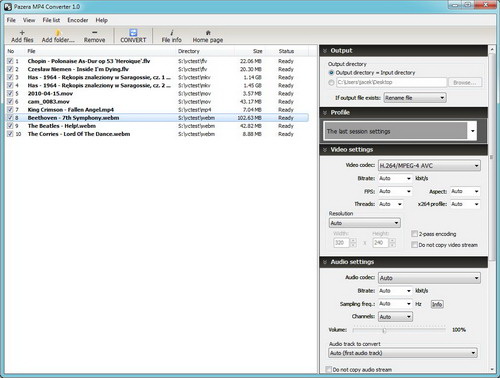Start conversion with the CONVERT icon
Viewport: 500px width, 378px height.
(133, 32)
